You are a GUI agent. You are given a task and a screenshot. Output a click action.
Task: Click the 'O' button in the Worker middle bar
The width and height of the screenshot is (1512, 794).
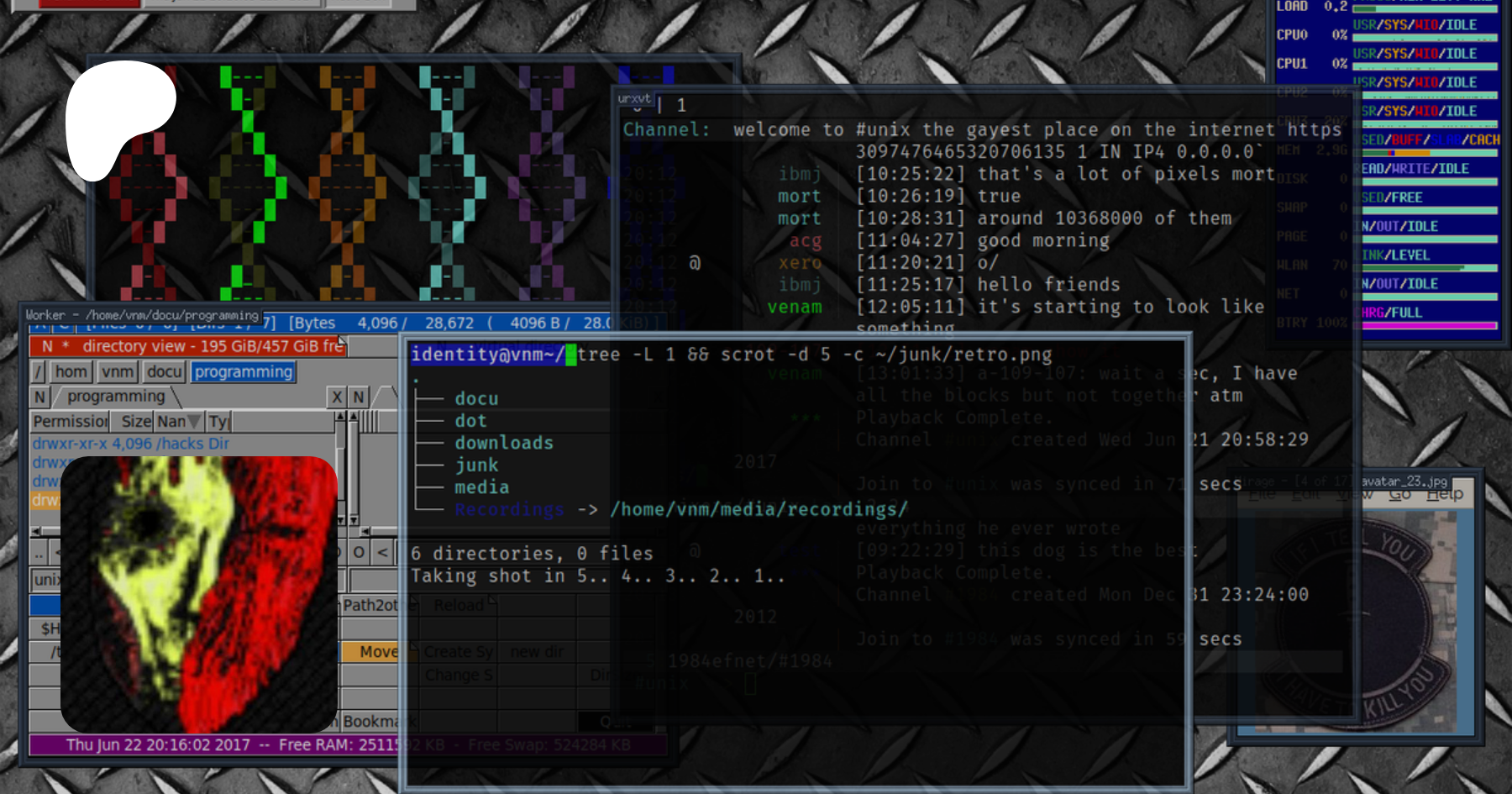pyautogui.click(x=359, y=552)
